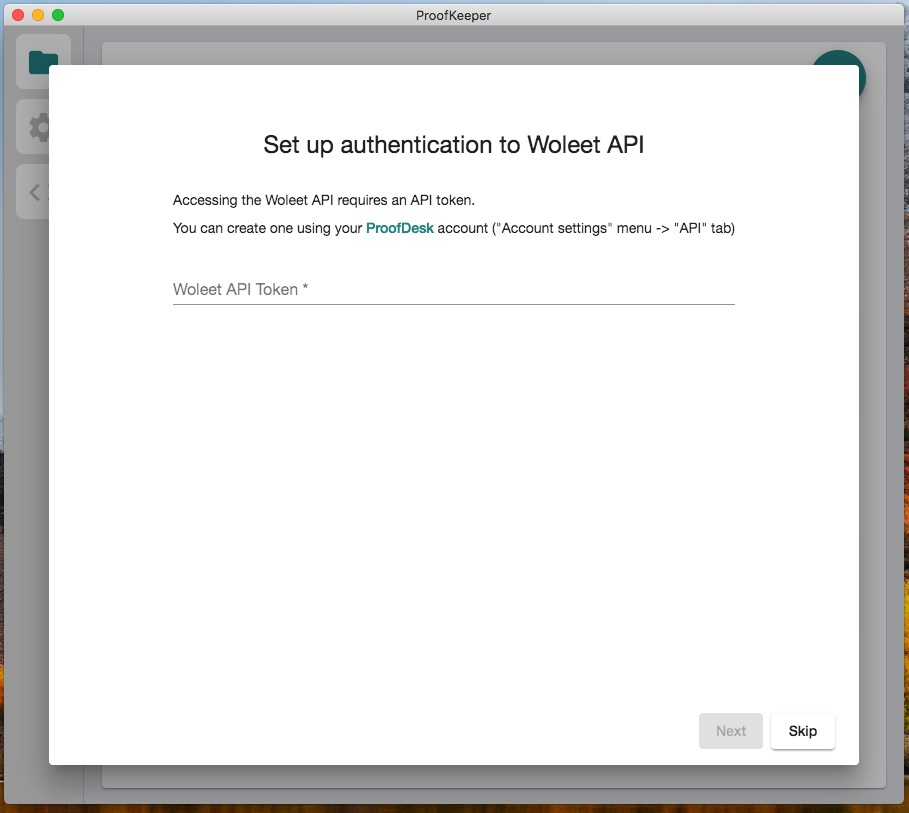The width and height of the screenshot is (909, 813).
Task: Open the folder icon in the sidebar
Action: pyautogui.click(x=43, y=61)
